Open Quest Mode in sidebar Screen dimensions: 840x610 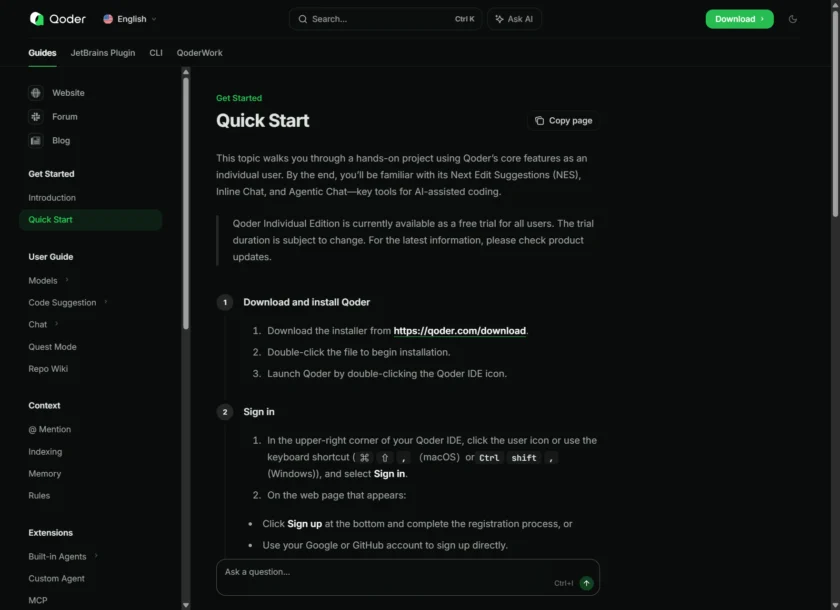[x=52, y=347]
